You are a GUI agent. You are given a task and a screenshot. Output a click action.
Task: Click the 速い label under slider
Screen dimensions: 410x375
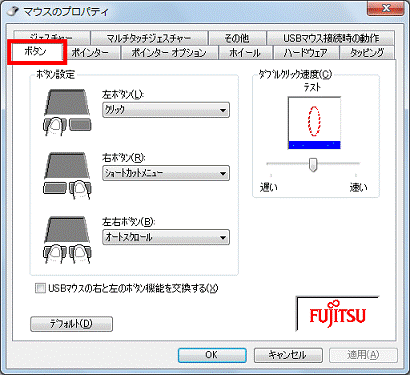358,188
